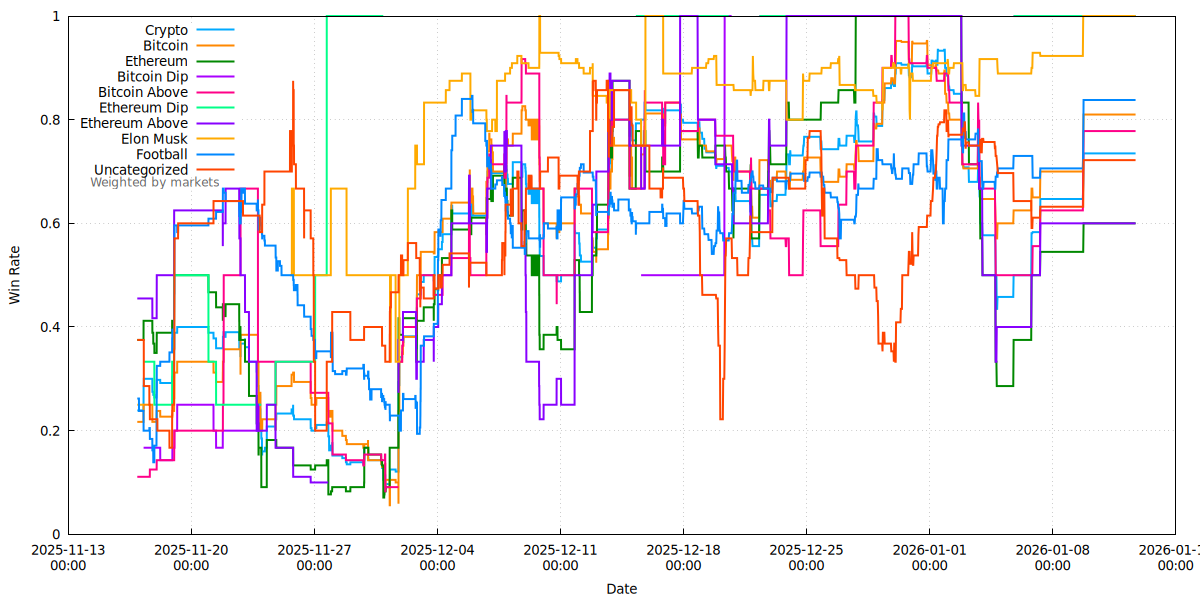Click the orange Bitcoin legend color sample
1200x600 pixels.
coord(215,45)
